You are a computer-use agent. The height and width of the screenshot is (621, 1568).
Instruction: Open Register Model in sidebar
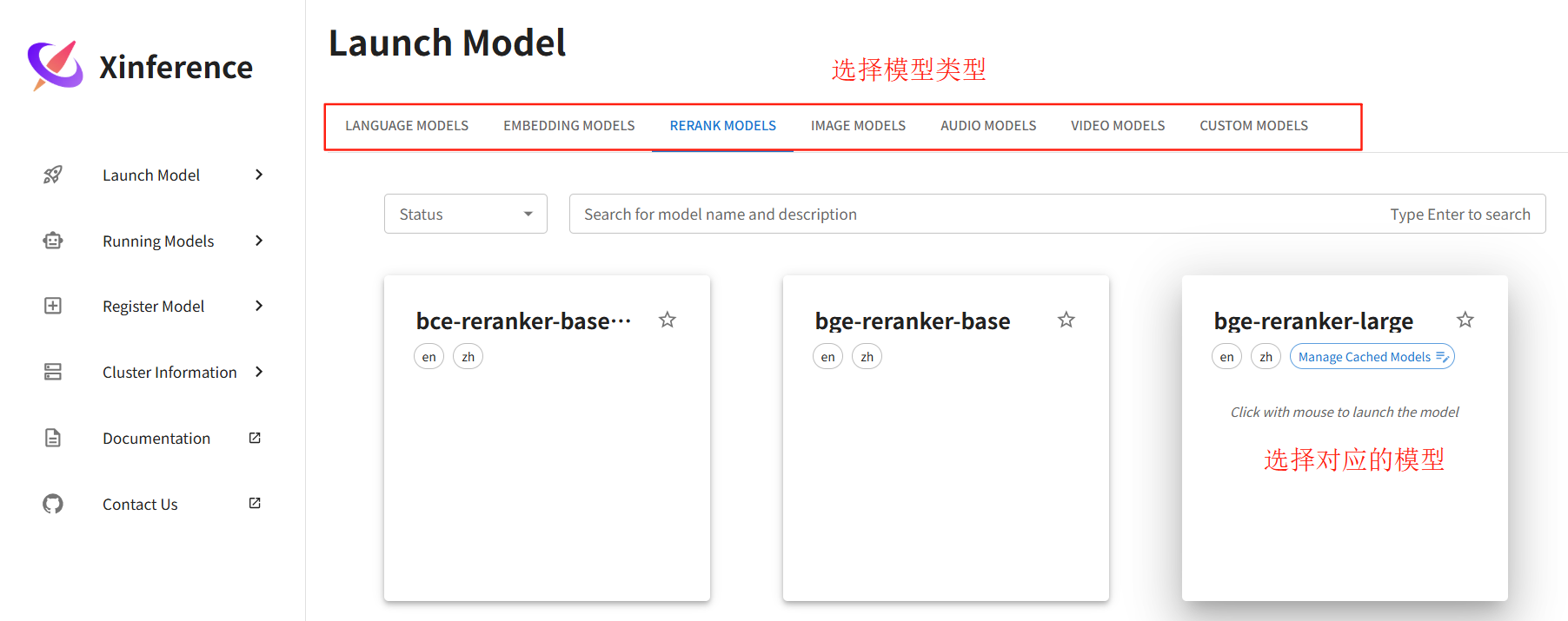tap(152, 306)
